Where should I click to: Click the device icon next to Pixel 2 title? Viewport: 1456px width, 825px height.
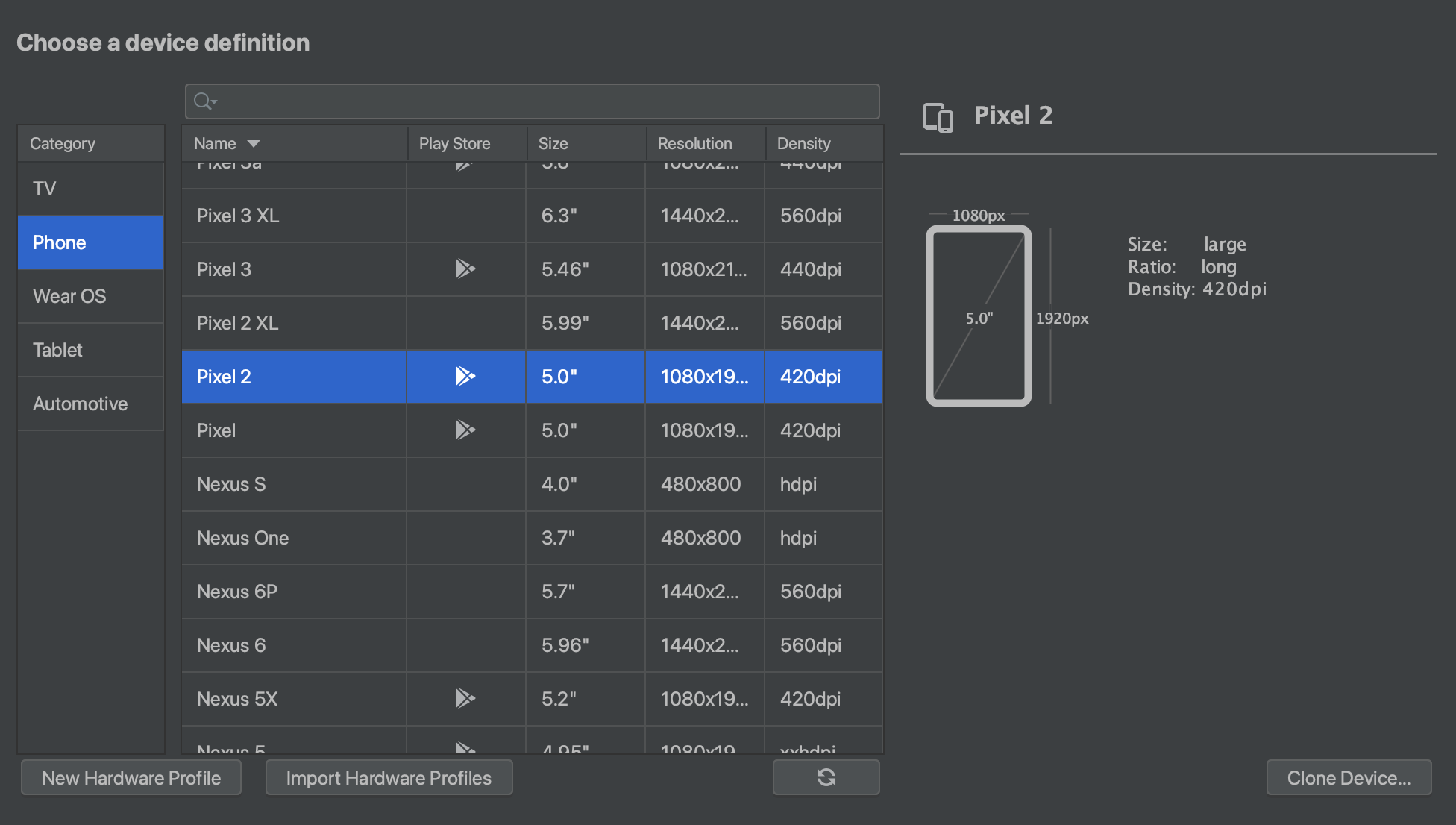pyautogui.click(x=938, y=117)
